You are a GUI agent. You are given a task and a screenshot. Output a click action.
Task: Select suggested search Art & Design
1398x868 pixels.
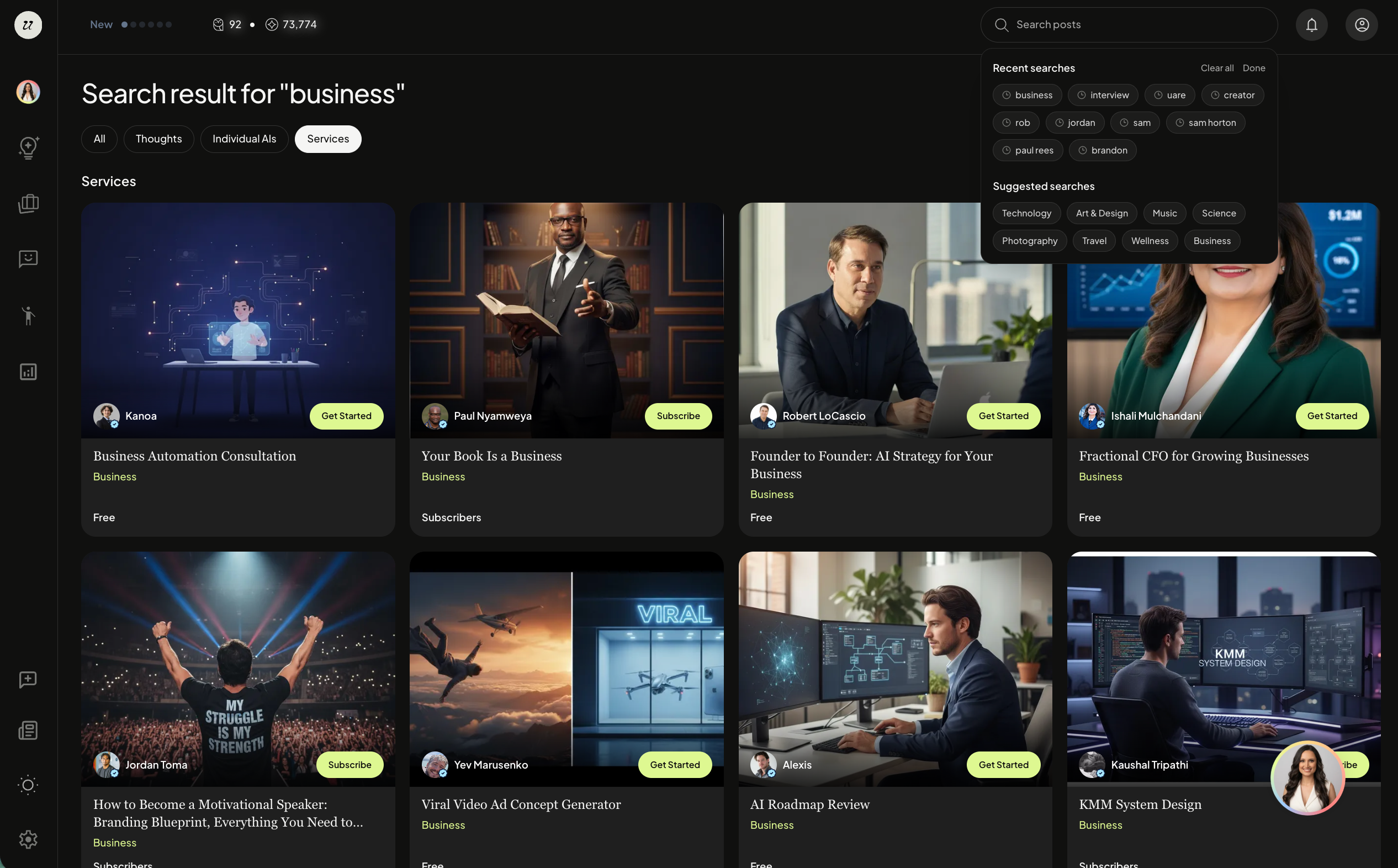pyautogui.click(x=1102, y=213)
